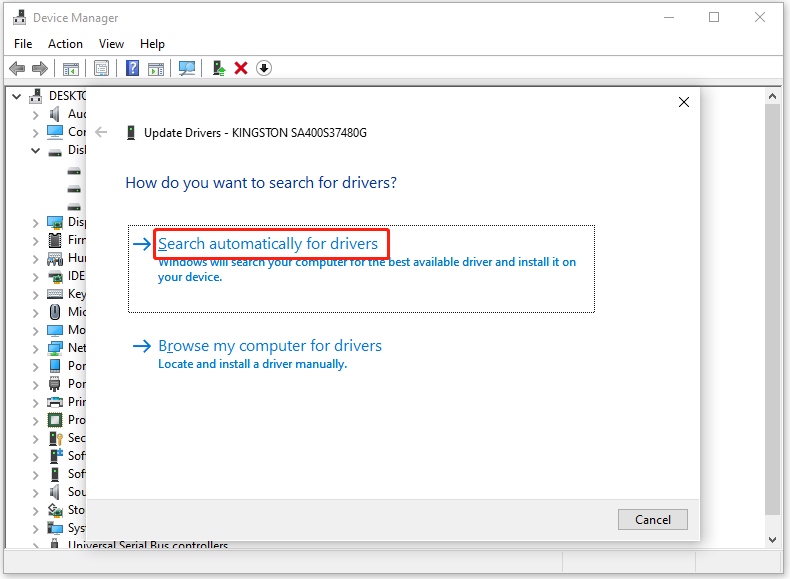
Task: Select the System devices folder icon
Action: (54, 528)
